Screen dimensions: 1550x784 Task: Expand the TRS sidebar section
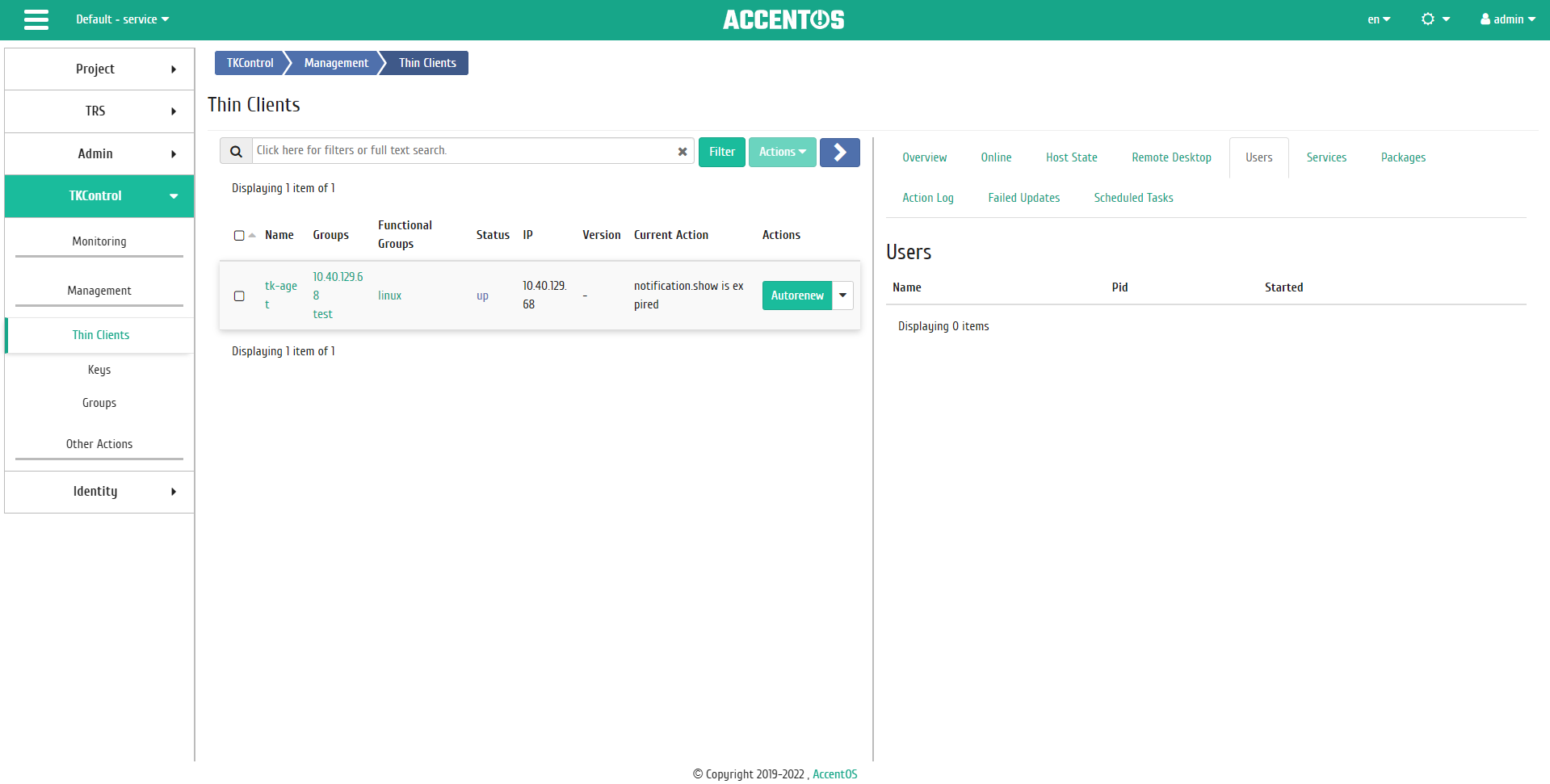tap(99, 111)
